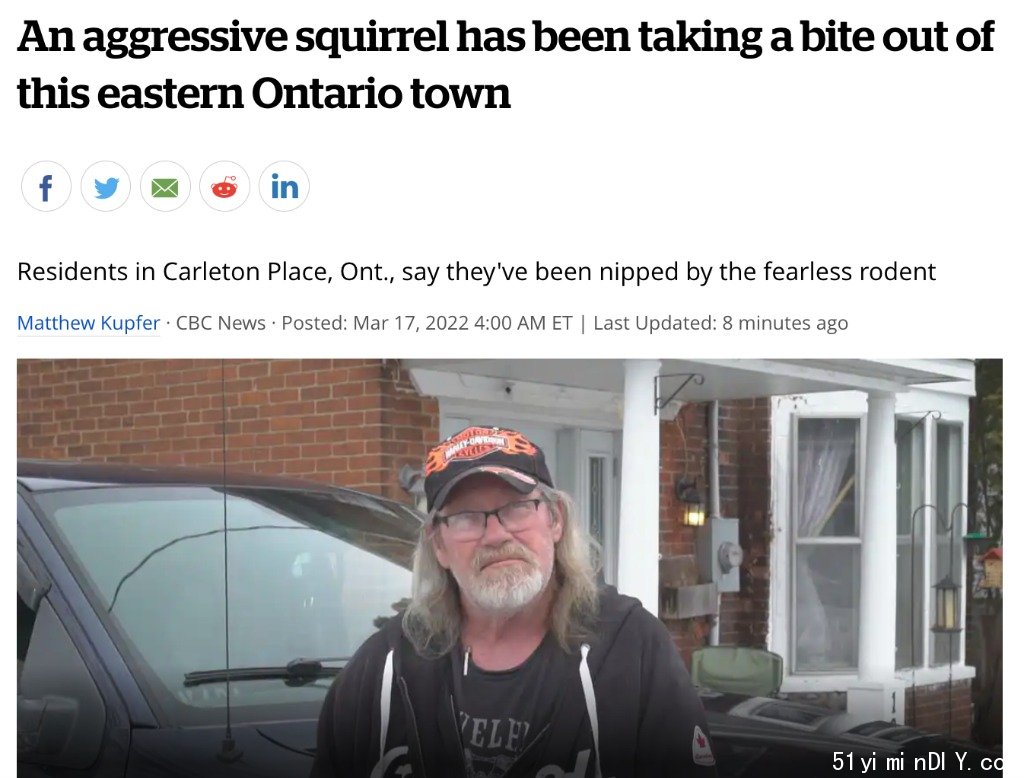1024x778 pixels.
Task: Click 'this eastern Ontario town' headline line
Action: pos(263,93)
